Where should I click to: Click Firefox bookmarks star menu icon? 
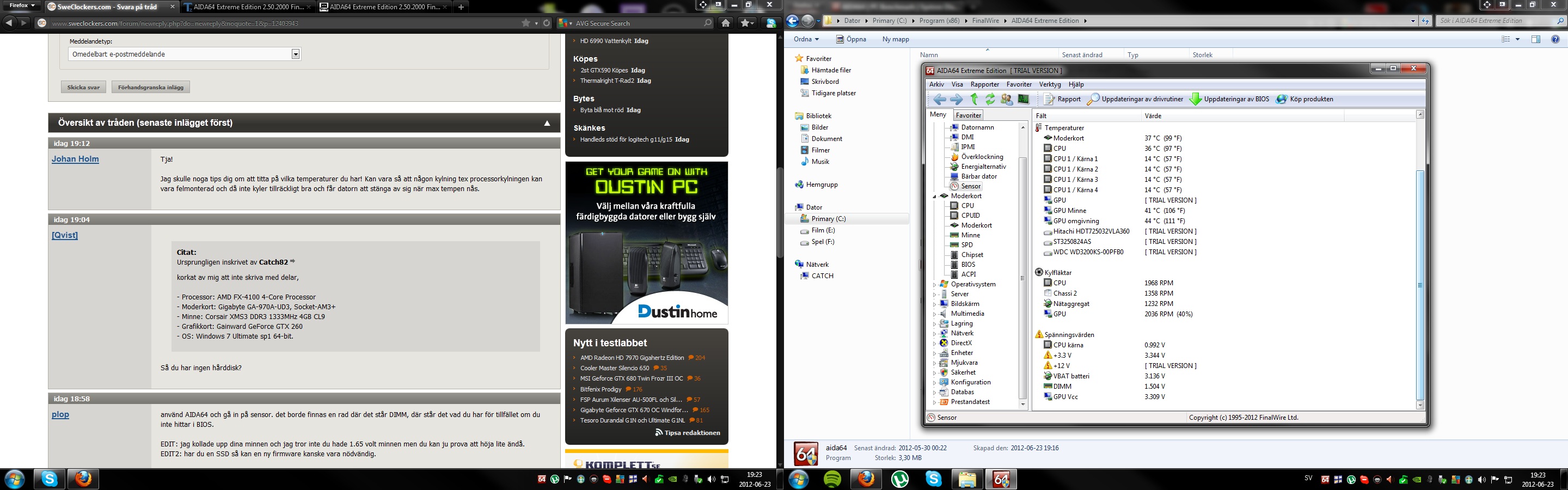747,23
